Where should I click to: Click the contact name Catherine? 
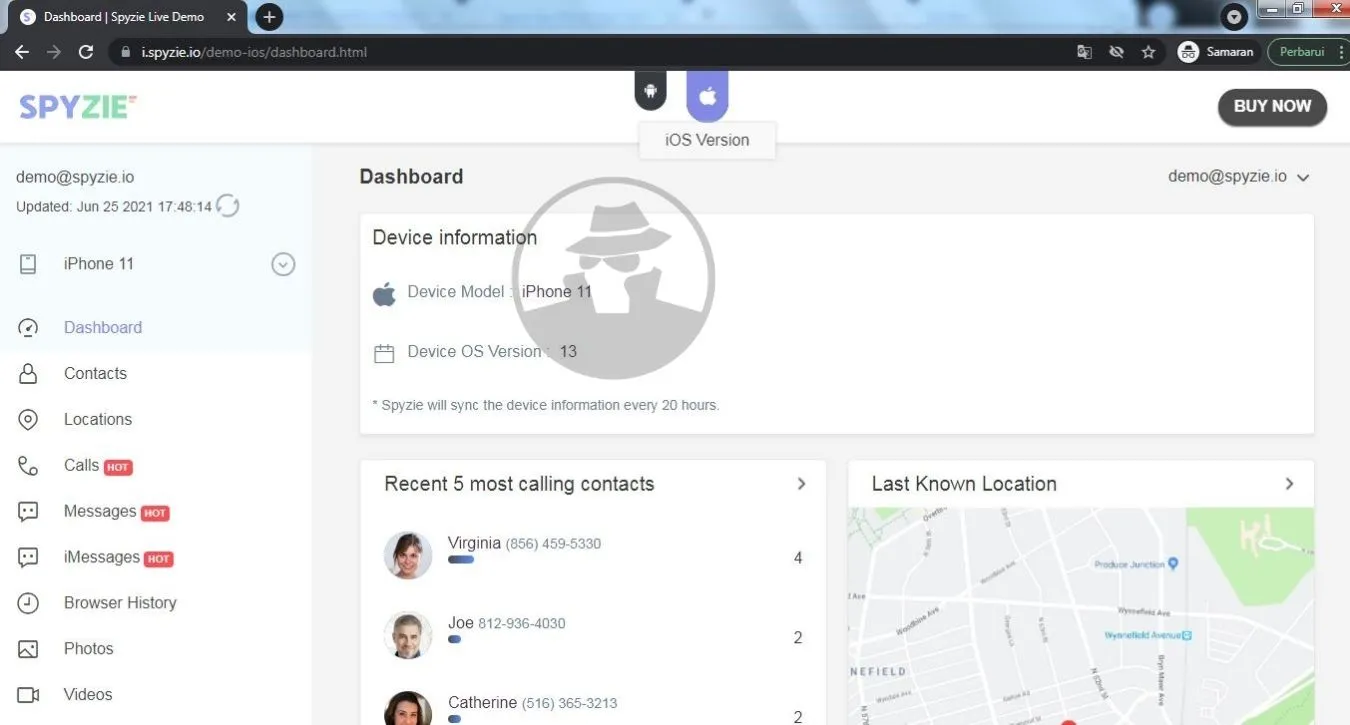483,702
